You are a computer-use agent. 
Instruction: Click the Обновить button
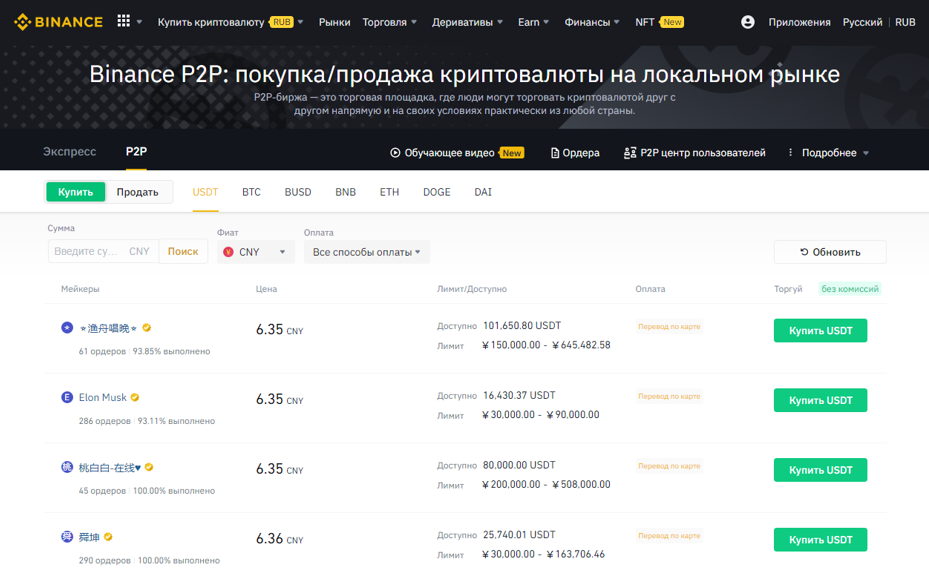[x=830, y=252]
